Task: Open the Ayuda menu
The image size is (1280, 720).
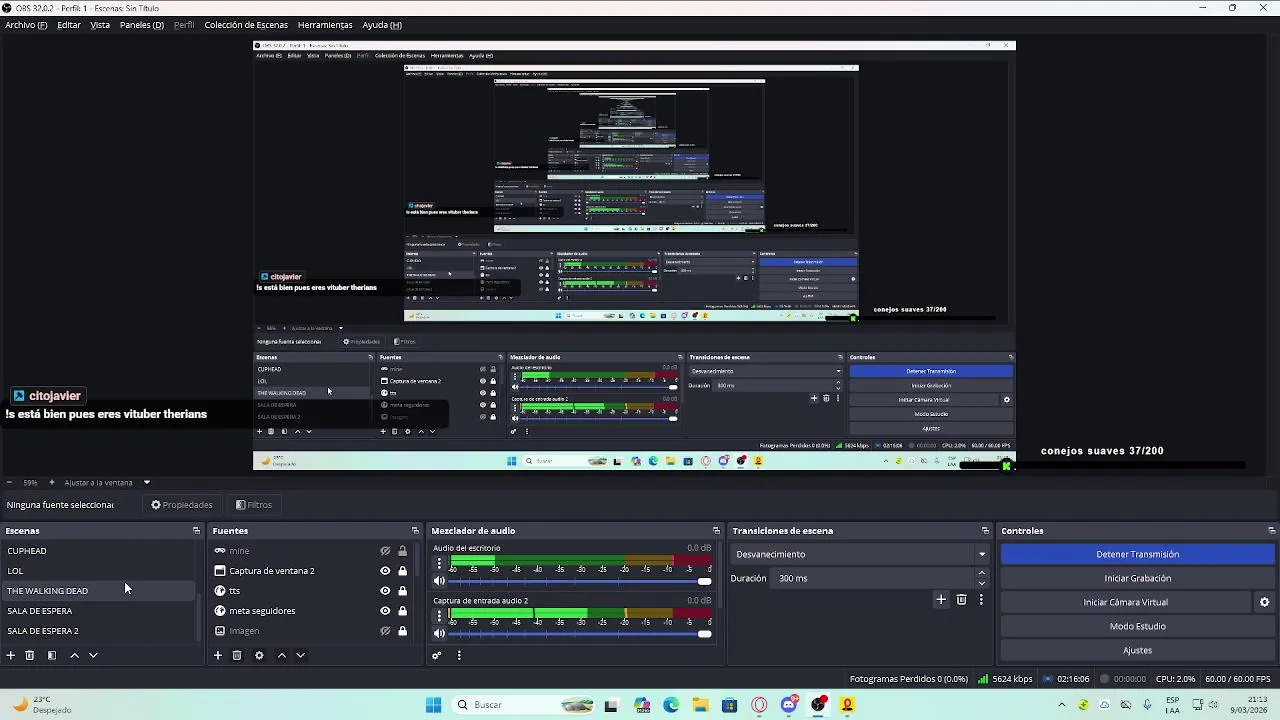Action: (382, 25)
